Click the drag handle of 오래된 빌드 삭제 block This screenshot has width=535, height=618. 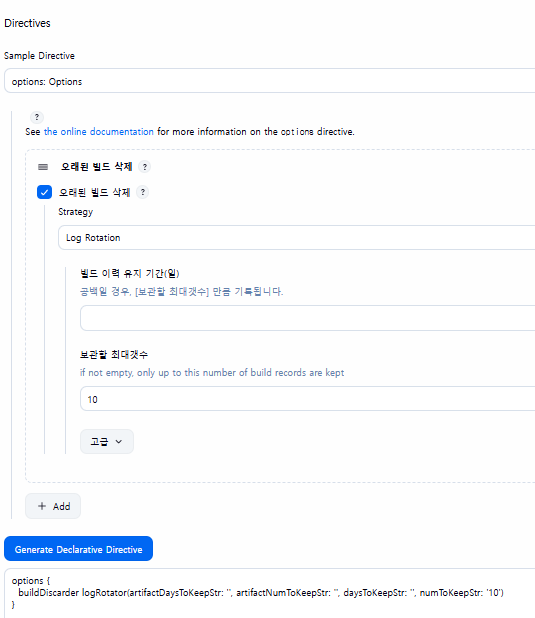coord(43,167)
